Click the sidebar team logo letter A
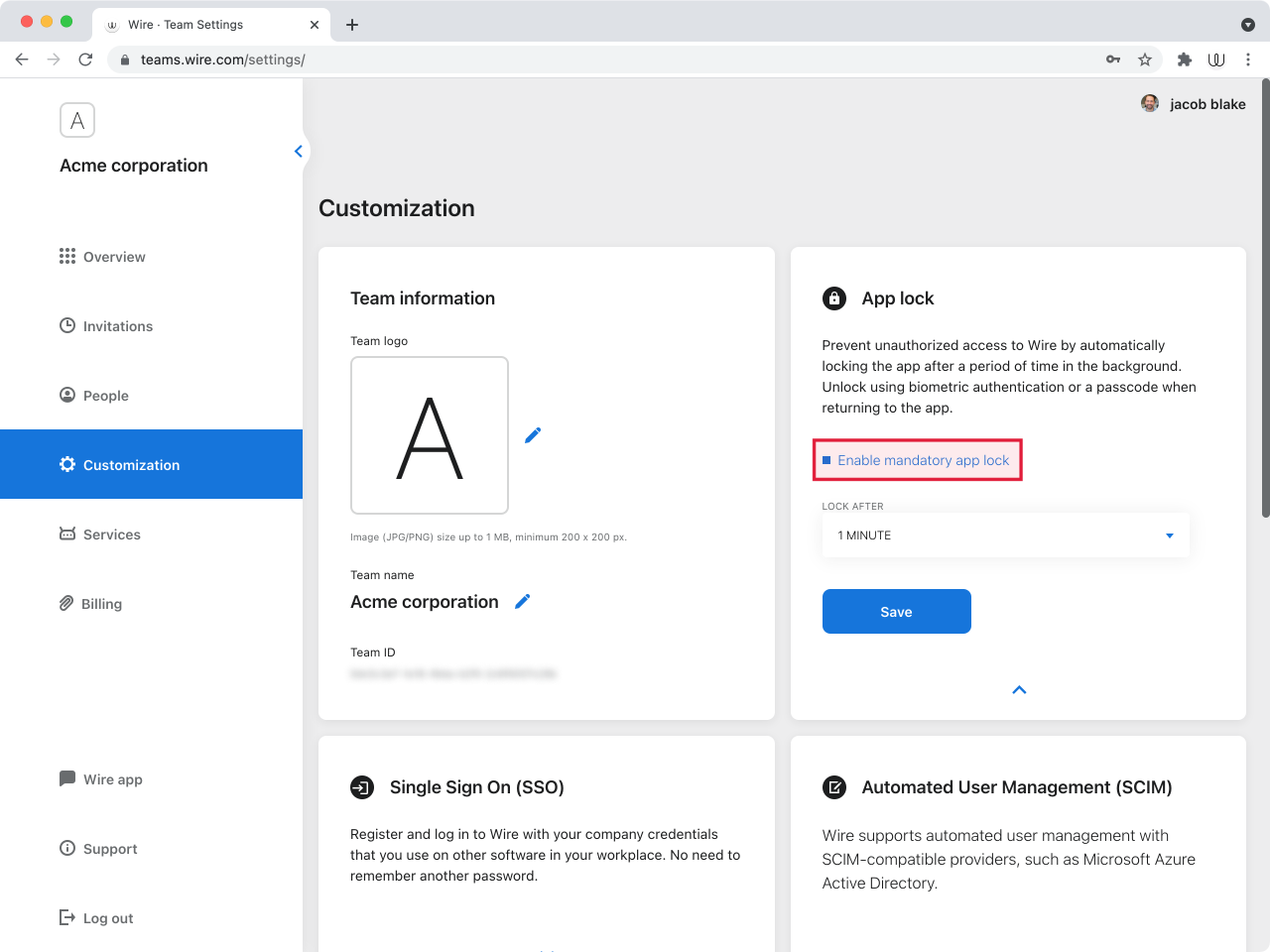The image size is (1270, 952). (x=77, y=120)
